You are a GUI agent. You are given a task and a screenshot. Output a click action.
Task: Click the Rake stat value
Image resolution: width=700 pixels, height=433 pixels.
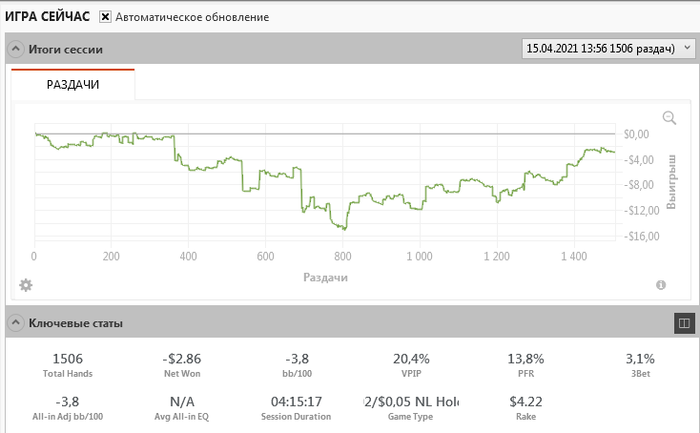point(527,402)
